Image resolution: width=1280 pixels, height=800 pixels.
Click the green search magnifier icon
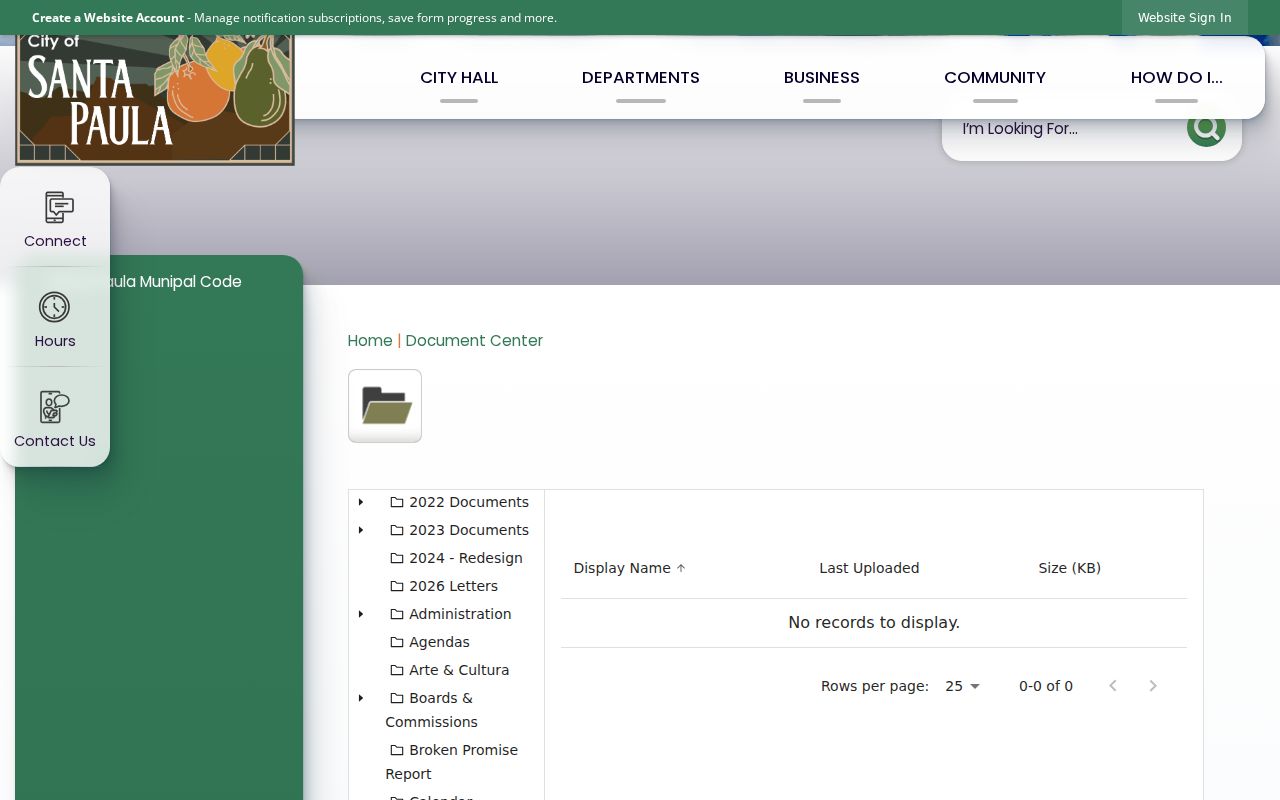click(1206, 128)
